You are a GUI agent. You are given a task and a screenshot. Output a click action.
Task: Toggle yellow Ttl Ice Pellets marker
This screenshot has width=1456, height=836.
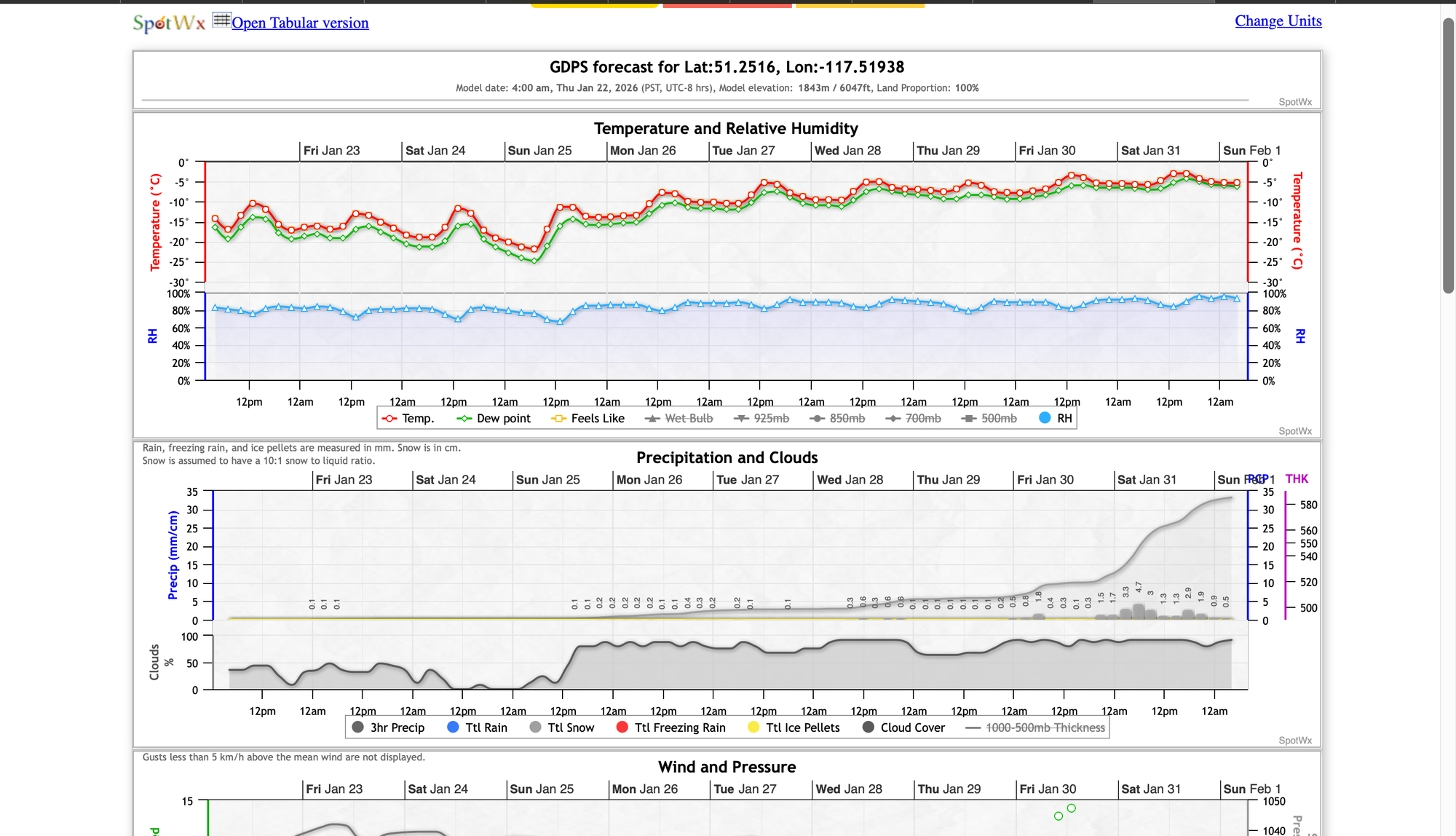753,727
